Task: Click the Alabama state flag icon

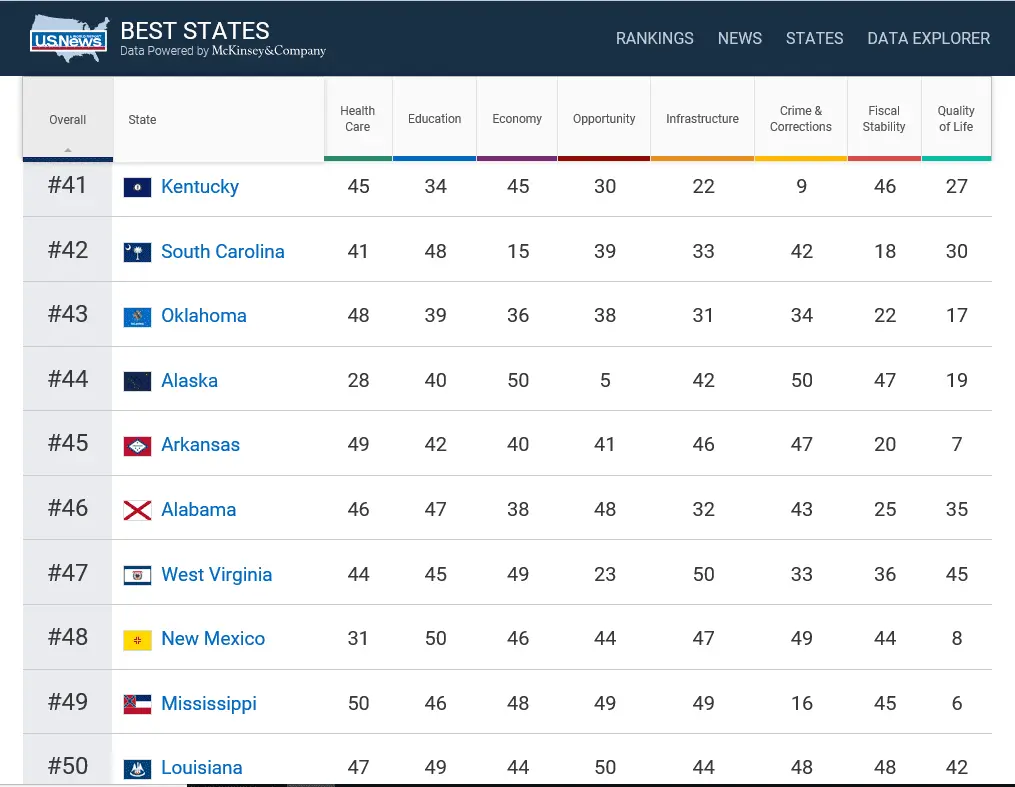Action: tap(137, 510)
